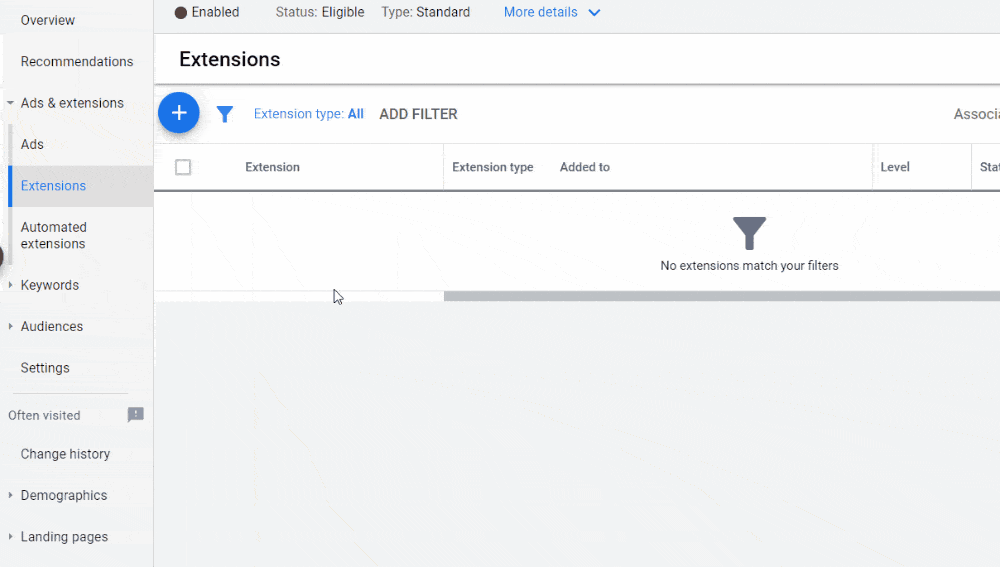Click the 'Often visited' label
The image size is (1000, 567).
pos(45,416)
